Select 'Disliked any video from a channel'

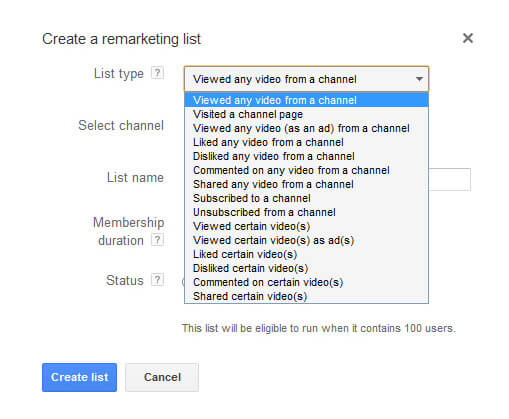(x=306, y=156)
